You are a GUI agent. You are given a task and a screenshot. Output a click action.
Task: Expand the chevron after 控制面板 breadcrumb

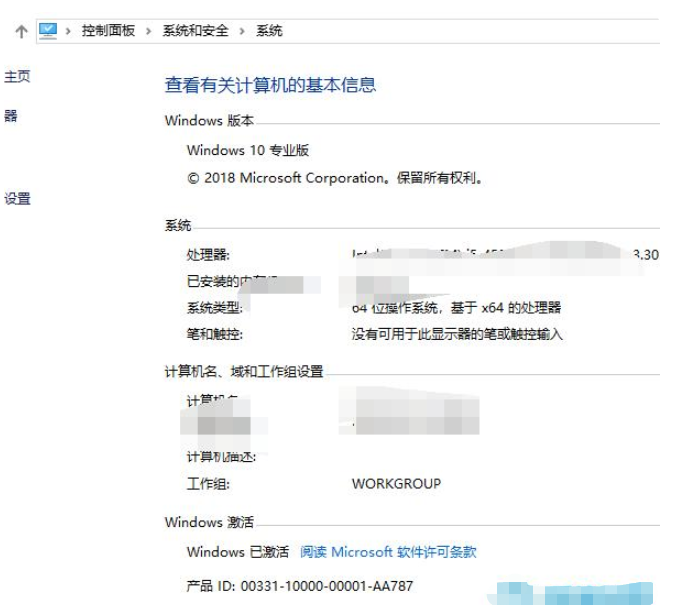(x=148, y=31)
